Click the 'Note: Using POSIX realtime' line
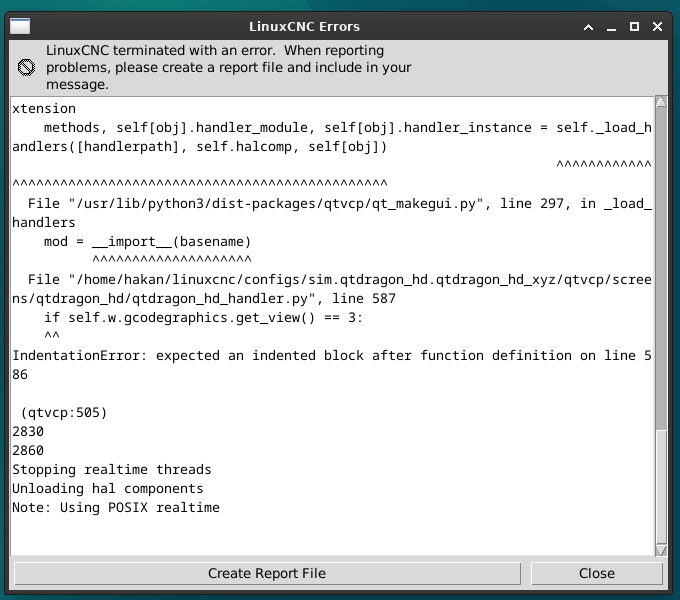 (x=116, y=507)
